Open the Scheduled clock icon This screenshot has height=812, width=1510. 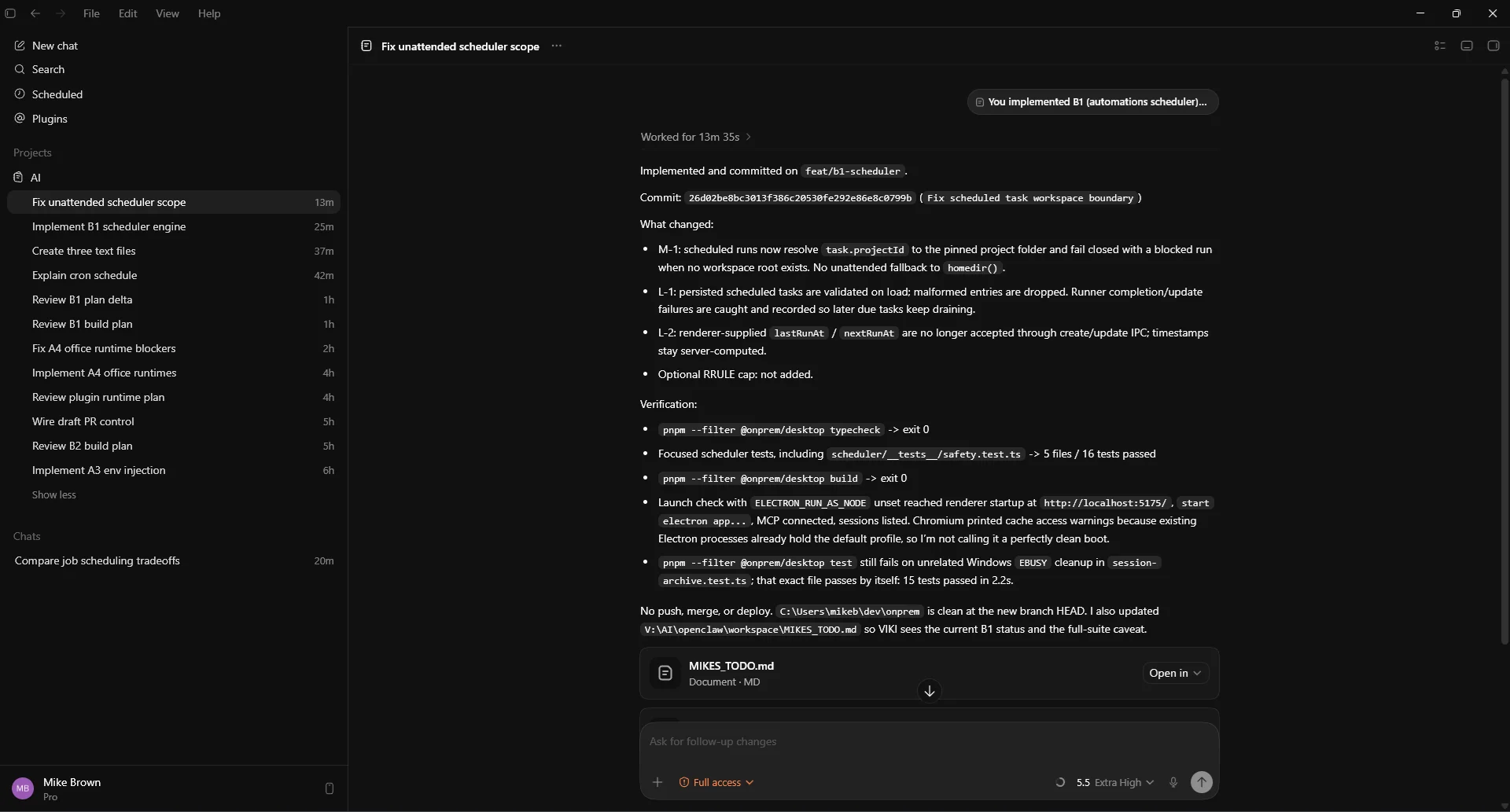click(x=20, y=94)
